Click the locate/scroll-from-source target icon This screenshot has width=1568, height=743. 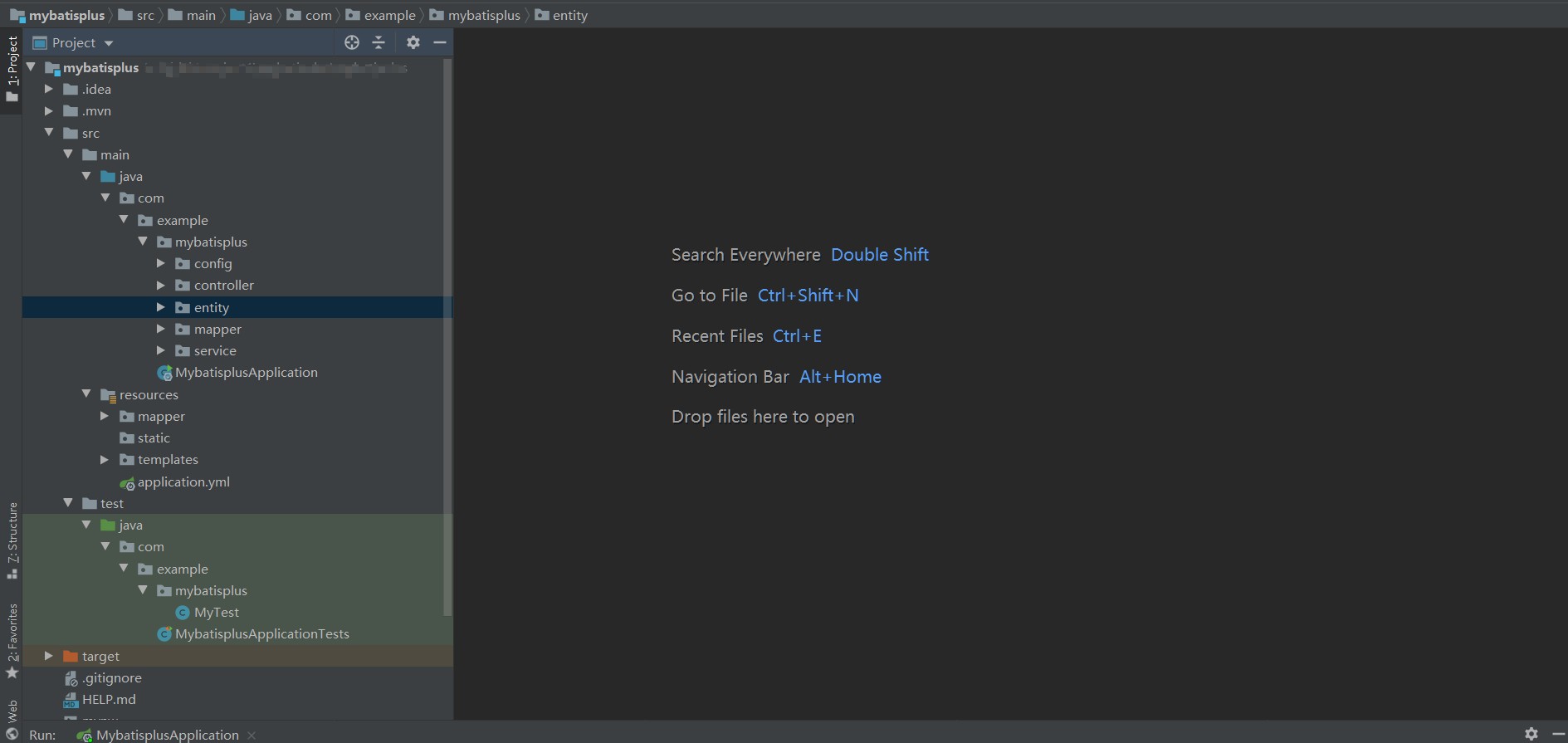352,42
